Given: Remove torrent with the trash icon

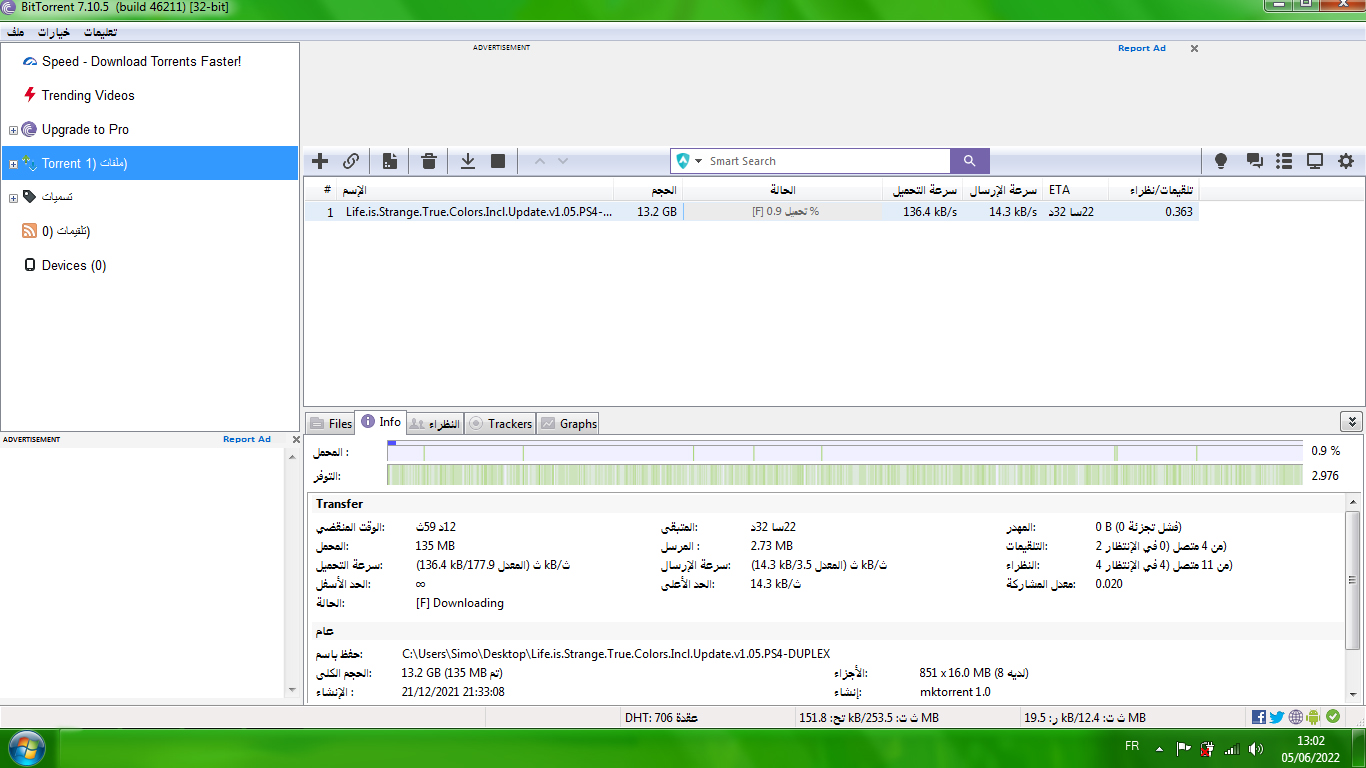Looking at the screenshot, I should [x=429, y=161].
